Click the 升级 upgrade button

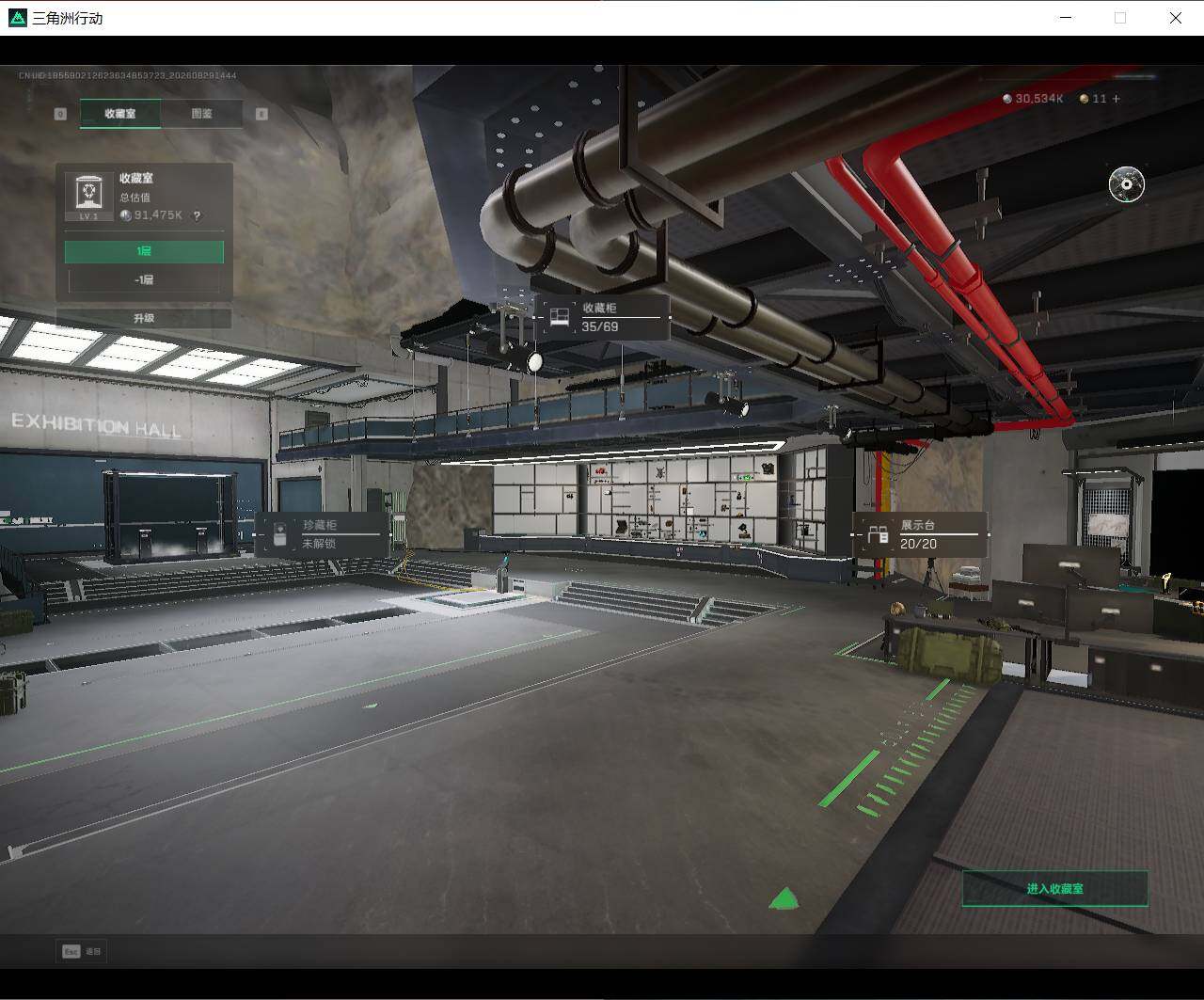click(x=144, y=318)
